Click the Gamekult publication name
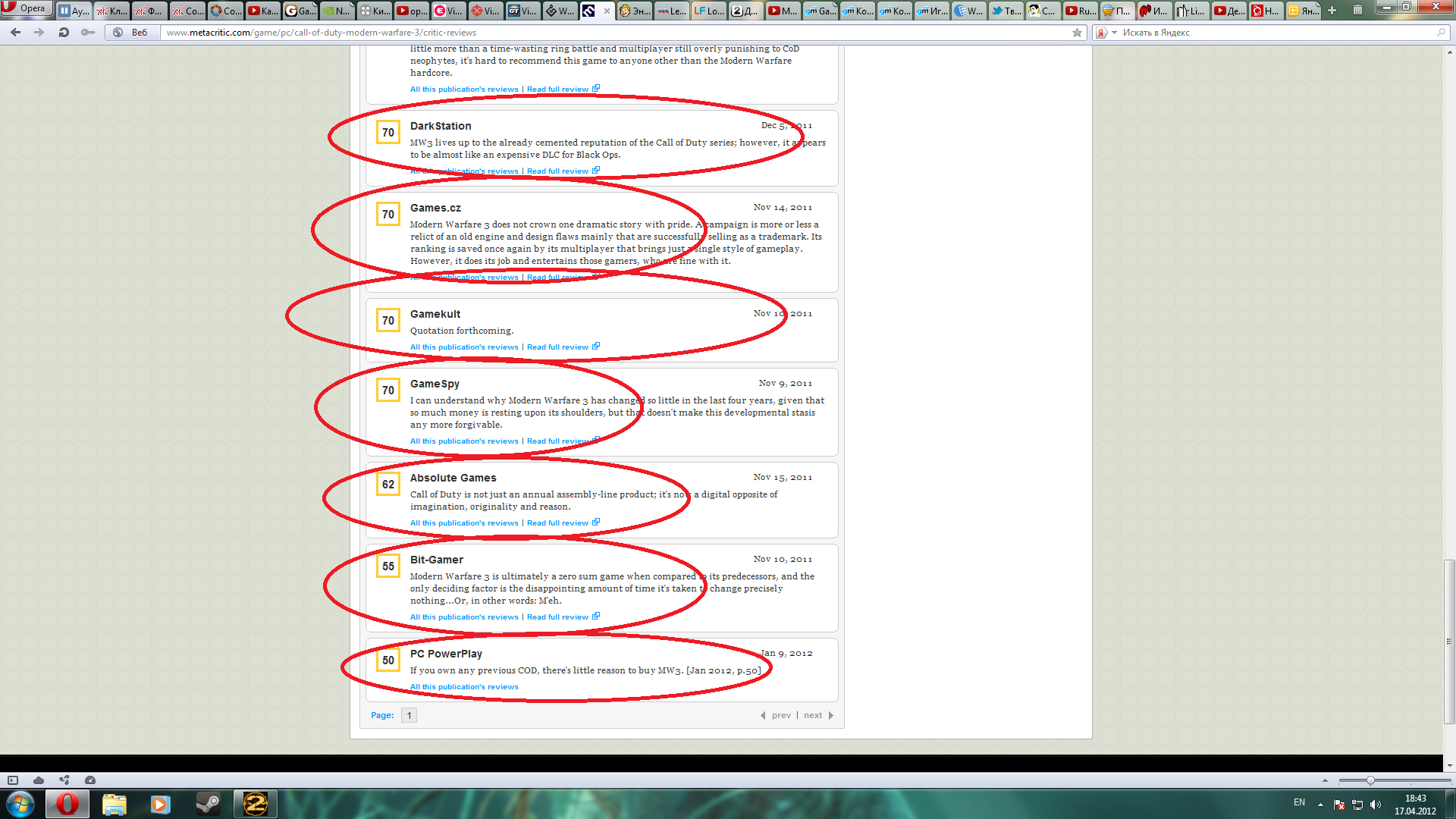The image size is (1456, 819). (435, 314)
